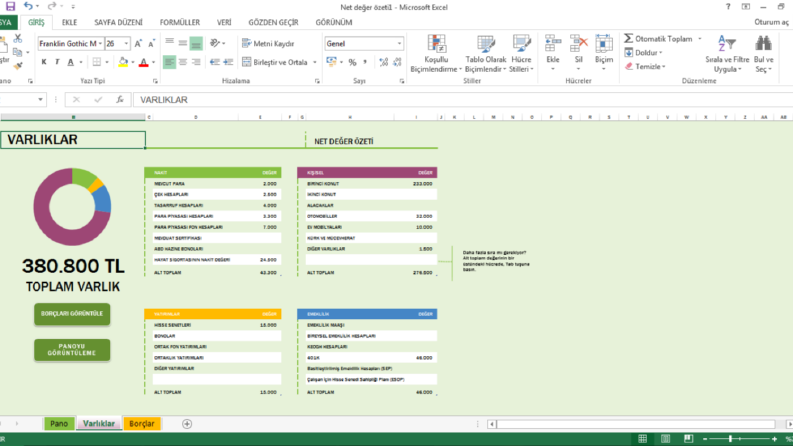Toggle underline formatting (A)
793x446 pixels.
tap(70, 62)
